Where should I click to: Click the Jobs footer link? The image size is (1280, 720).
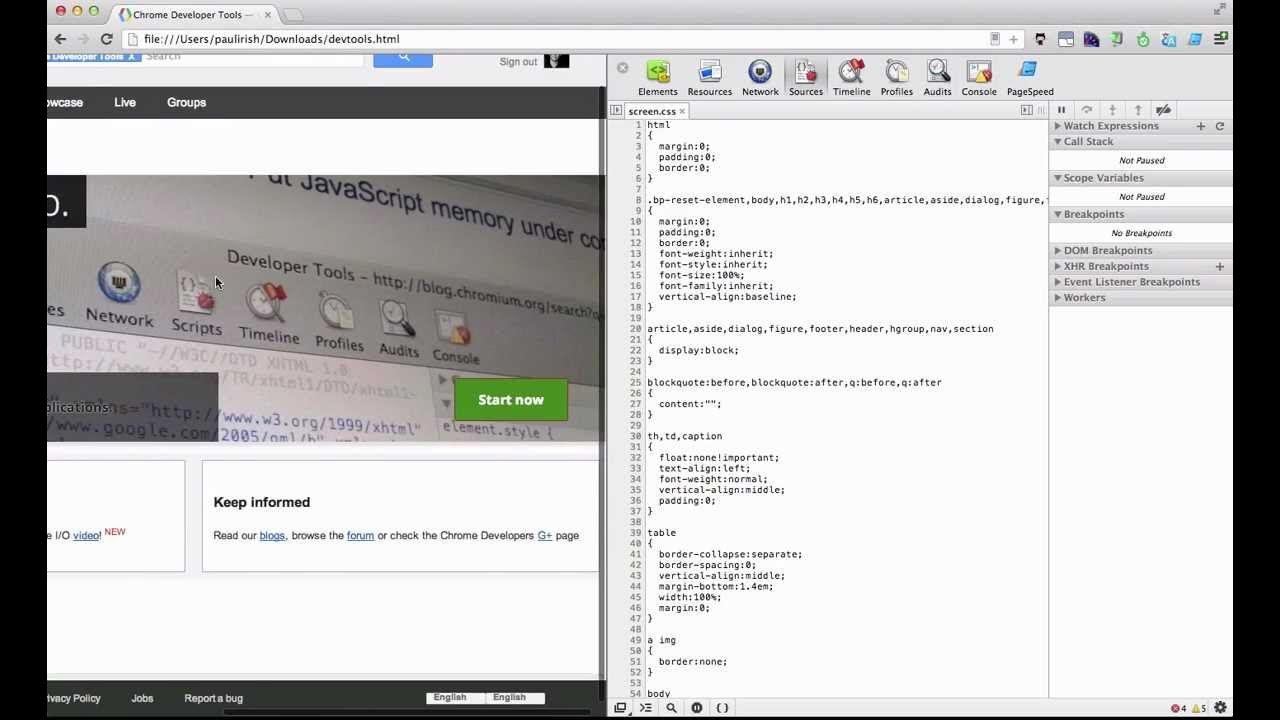coord(142,698)
